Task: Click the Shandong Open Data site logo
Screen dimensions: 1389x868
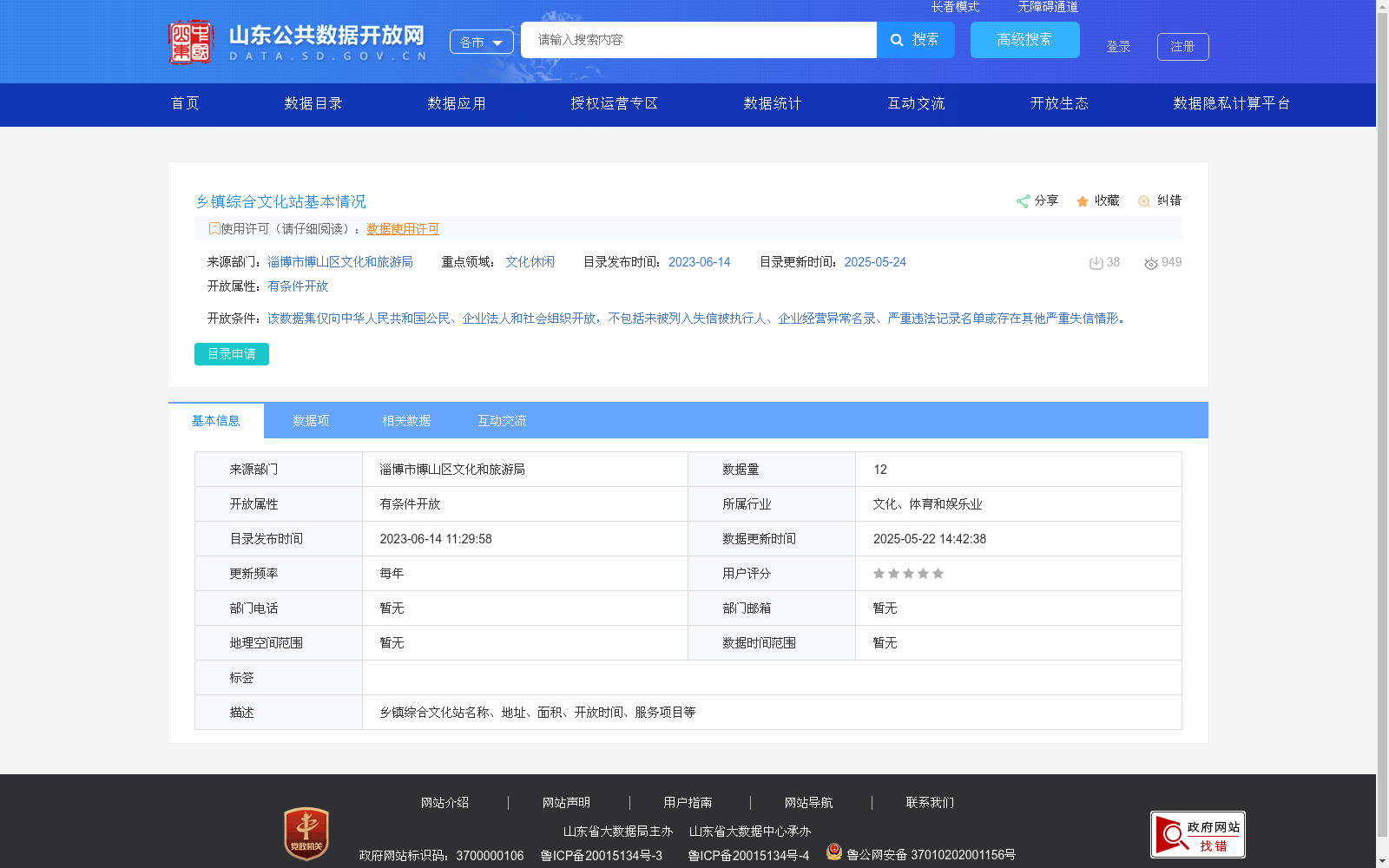Action: click(x=298, y=42)
